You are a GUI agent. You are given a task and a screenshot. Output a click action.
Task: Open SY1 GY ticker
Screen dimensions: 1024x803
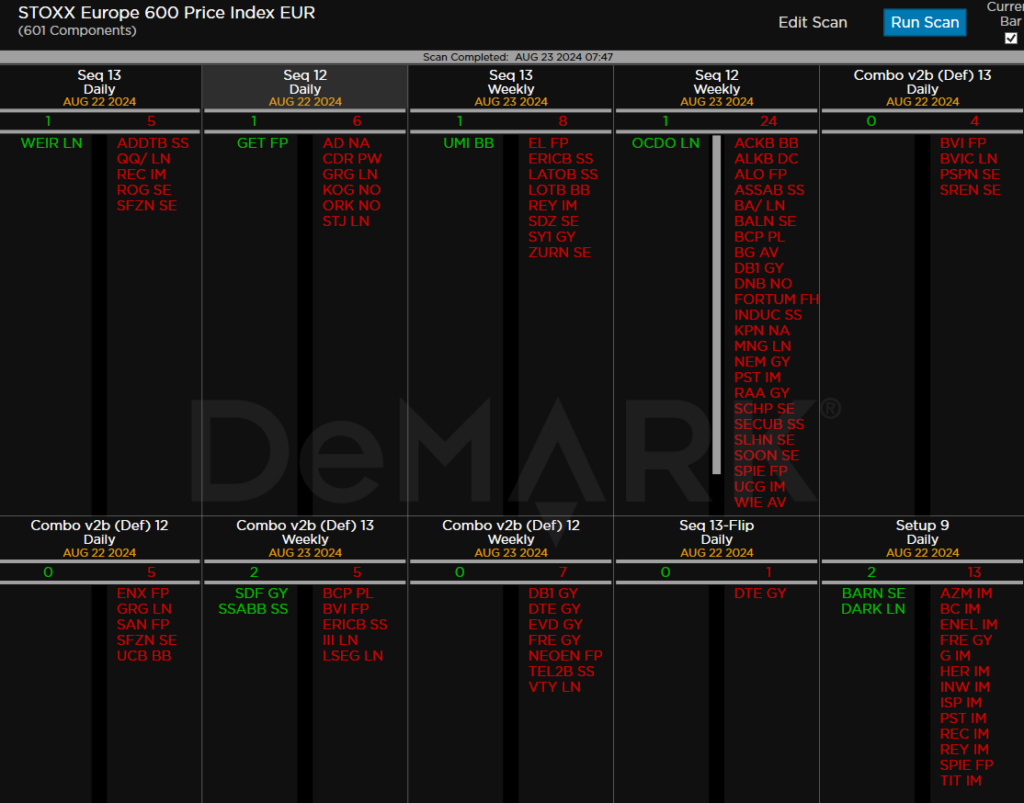552,237
